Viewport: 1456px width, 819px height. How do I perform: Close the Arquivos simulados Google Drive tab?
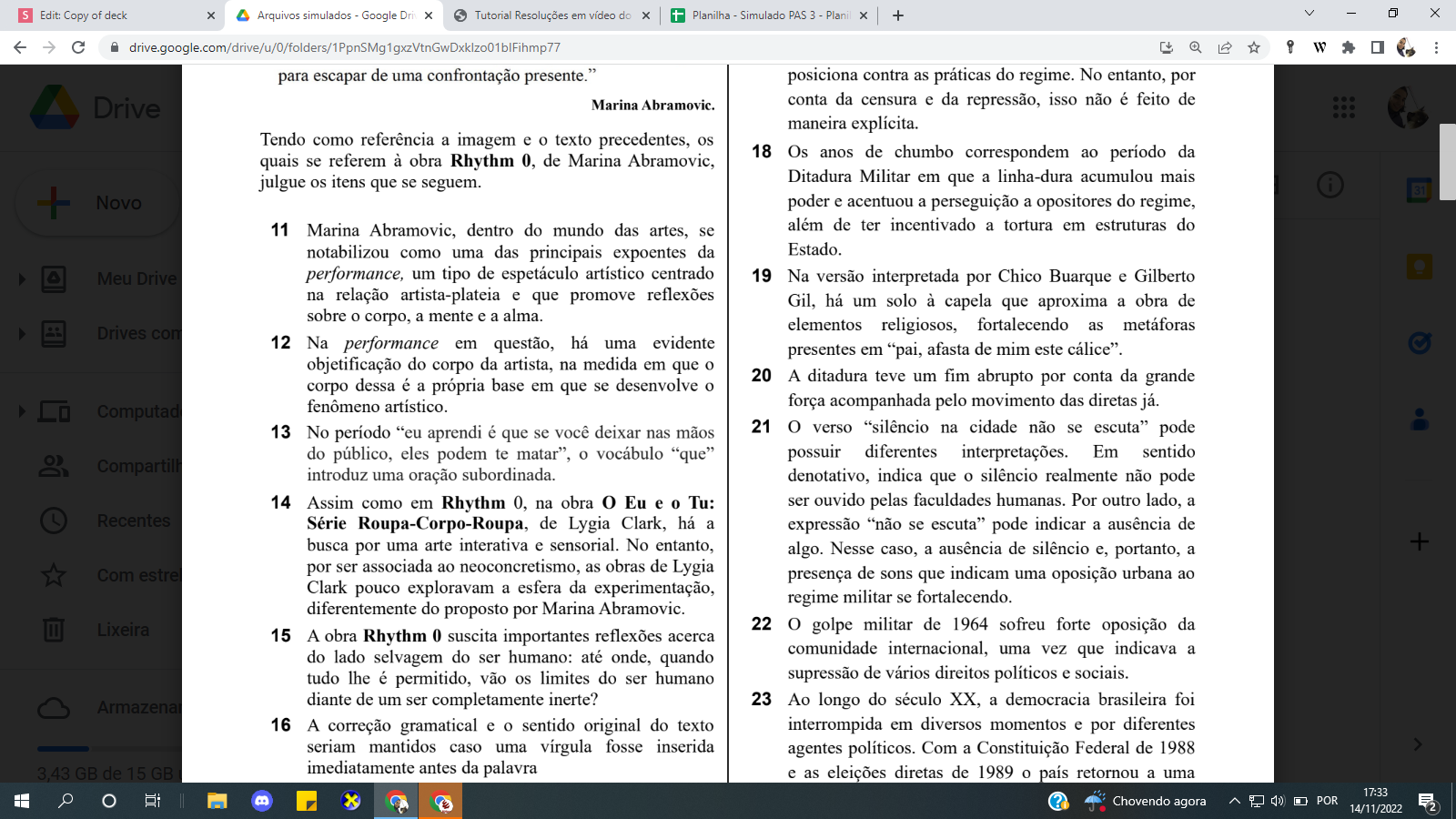[428, 15]
